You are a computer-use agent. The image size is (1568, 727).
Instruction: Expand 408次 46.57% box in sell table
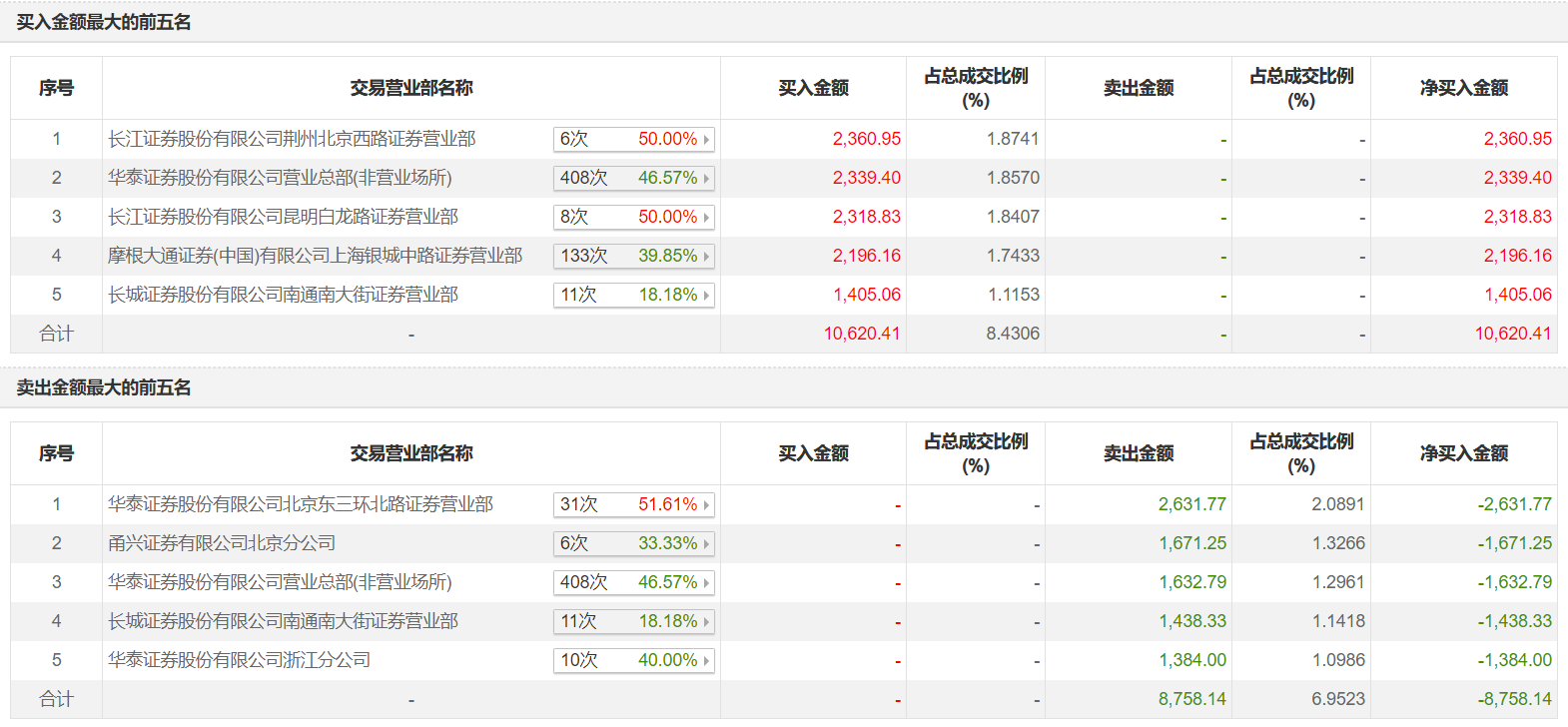tap(634, 582)
